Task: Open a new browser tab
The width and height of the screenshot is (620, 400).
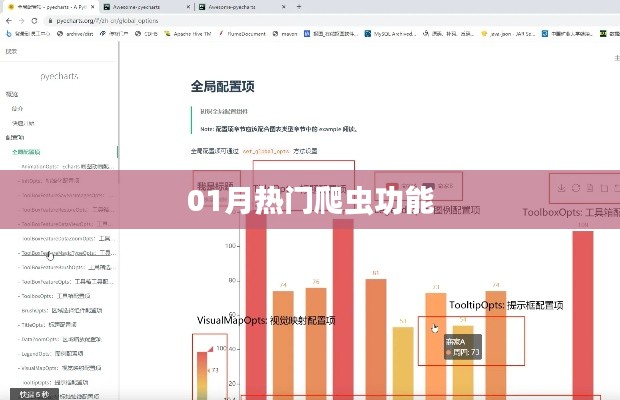Action: tap(299, 7)
